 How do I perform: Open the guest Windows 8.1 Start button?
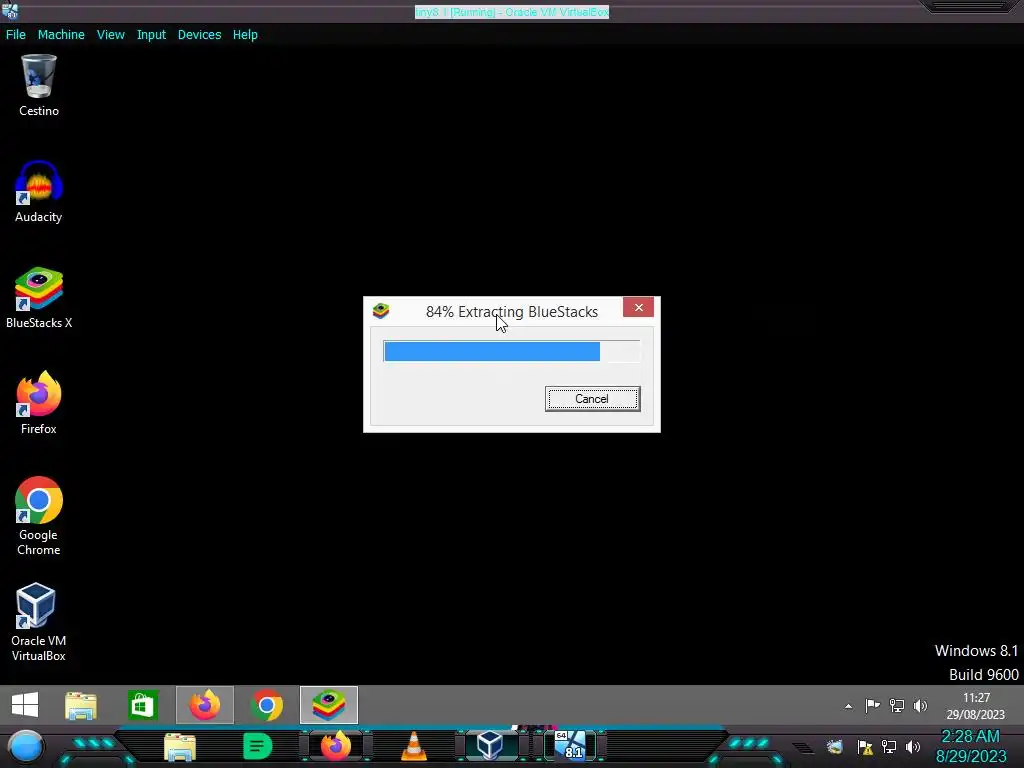pos(25,705)
